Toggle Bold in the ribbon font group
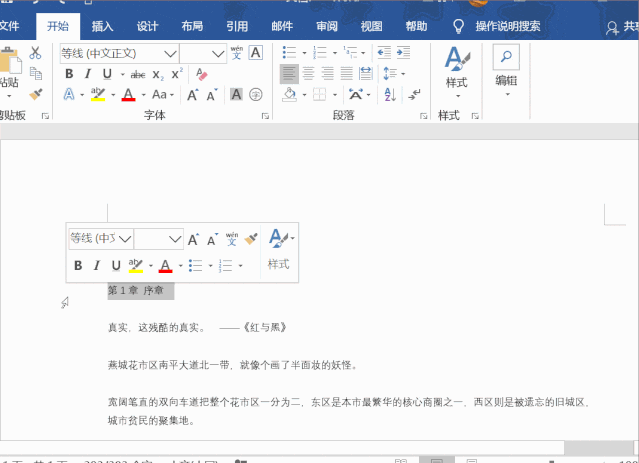 pos(69,74)
